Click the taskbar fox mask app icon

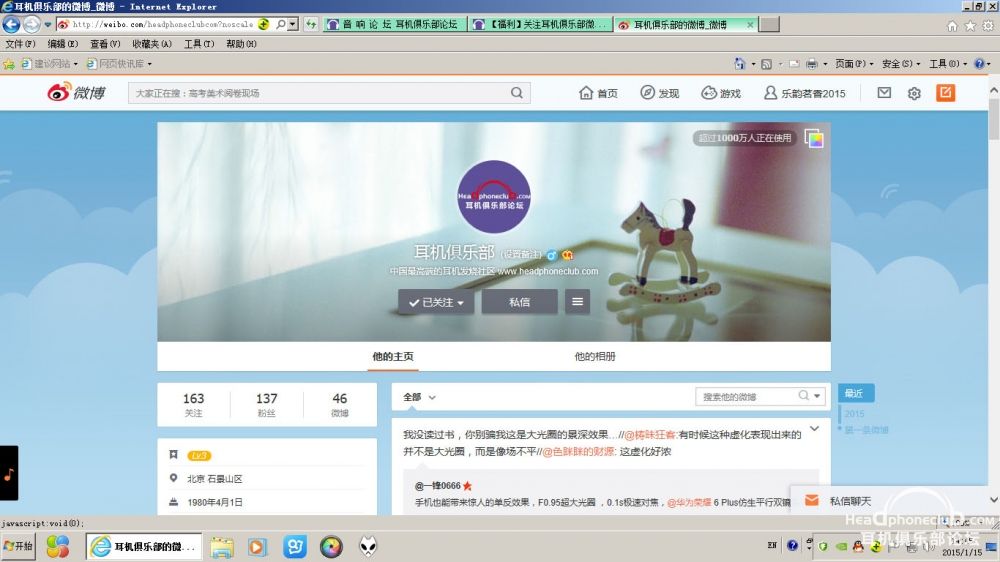tap(368, 547)
